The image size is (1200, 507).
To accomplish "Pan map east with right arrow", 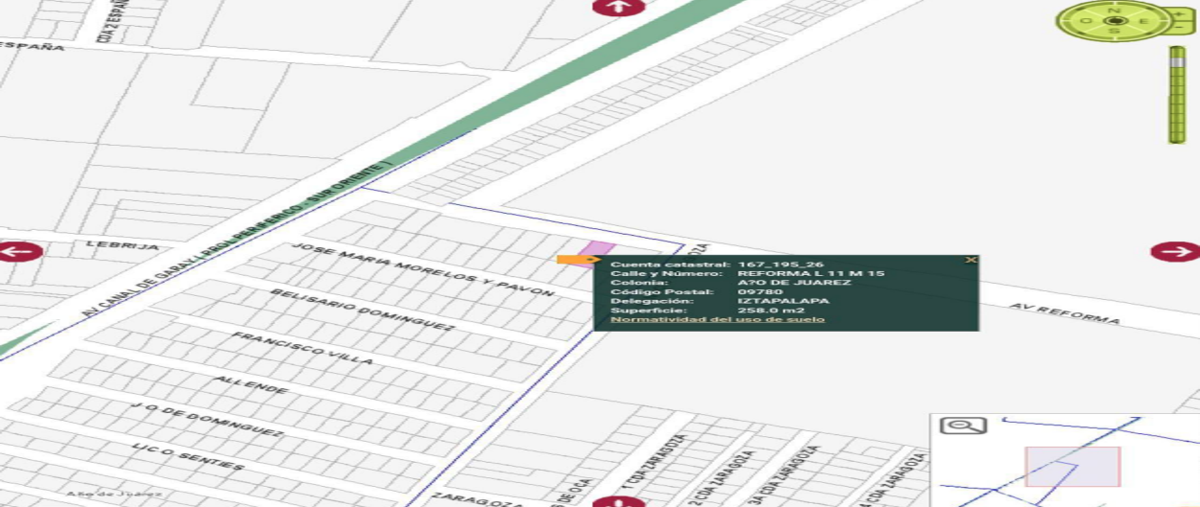I will point(1173,252).
